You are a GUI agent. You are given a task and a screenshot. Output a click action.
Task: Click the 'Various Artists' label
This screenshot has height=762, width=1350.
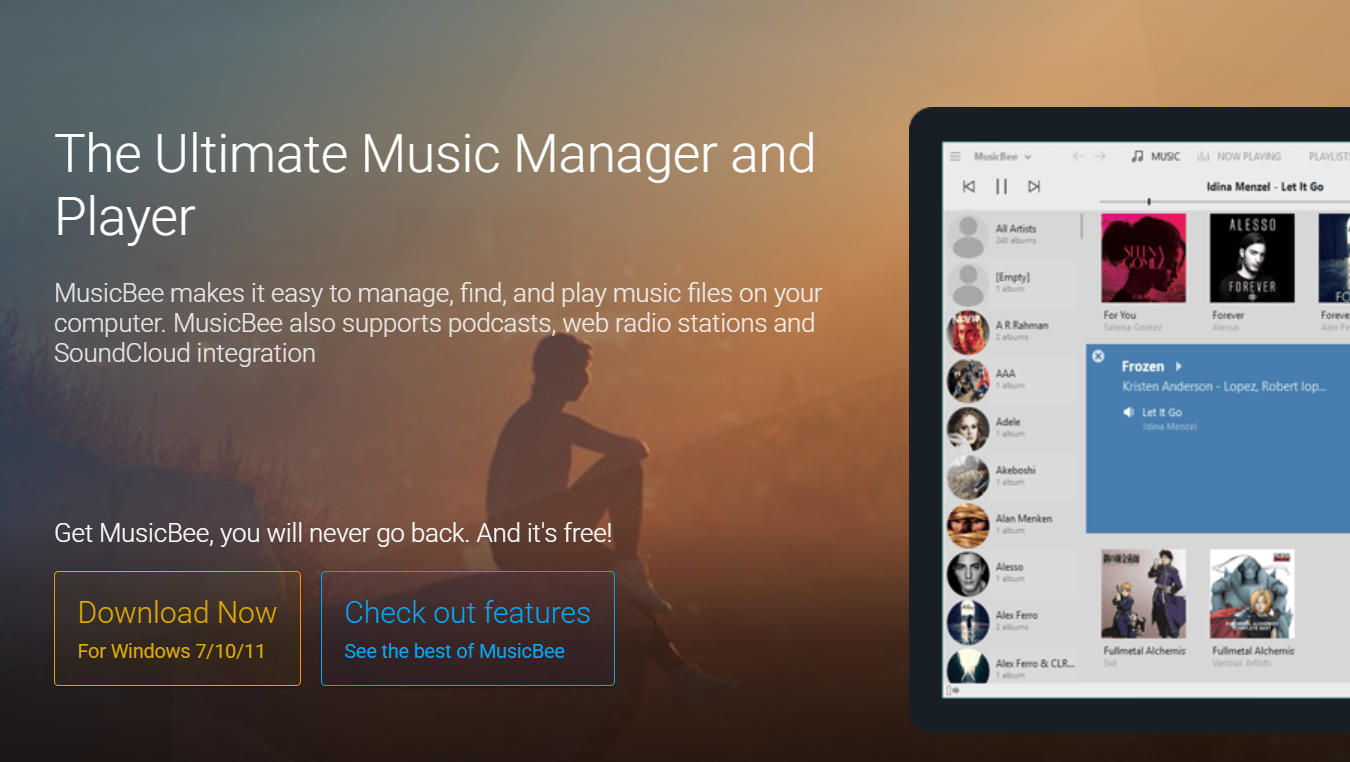click(x=1241, y=663)
